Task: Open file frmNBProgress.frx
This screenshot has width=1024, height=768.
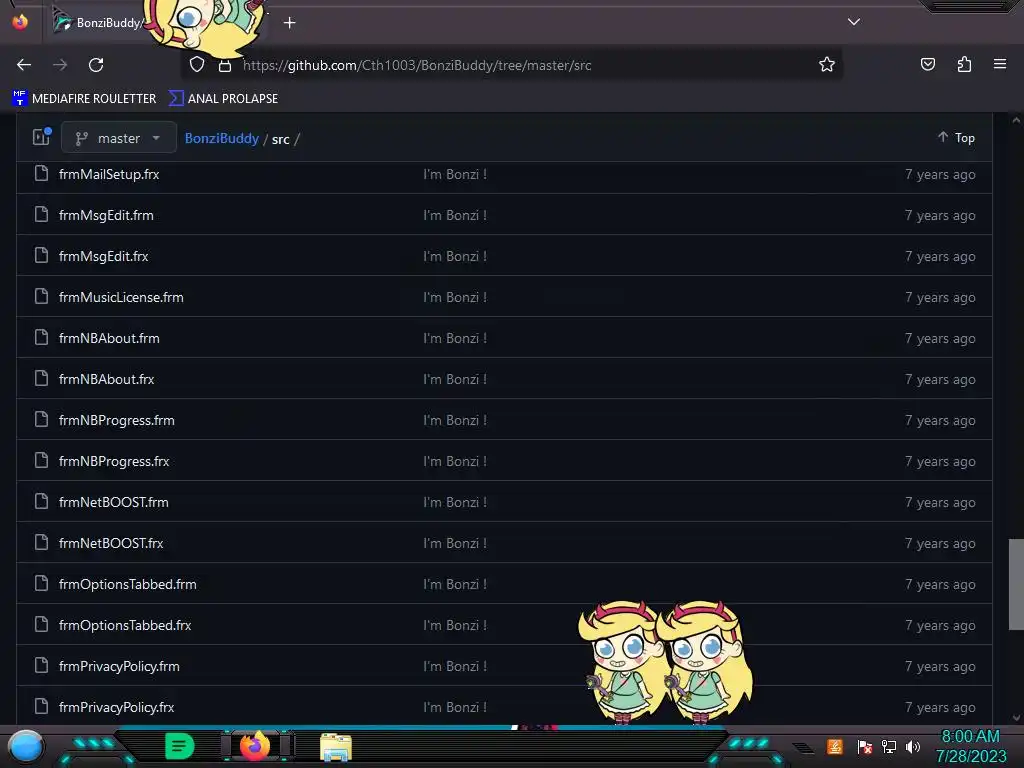Action: (x=114, y=462)
